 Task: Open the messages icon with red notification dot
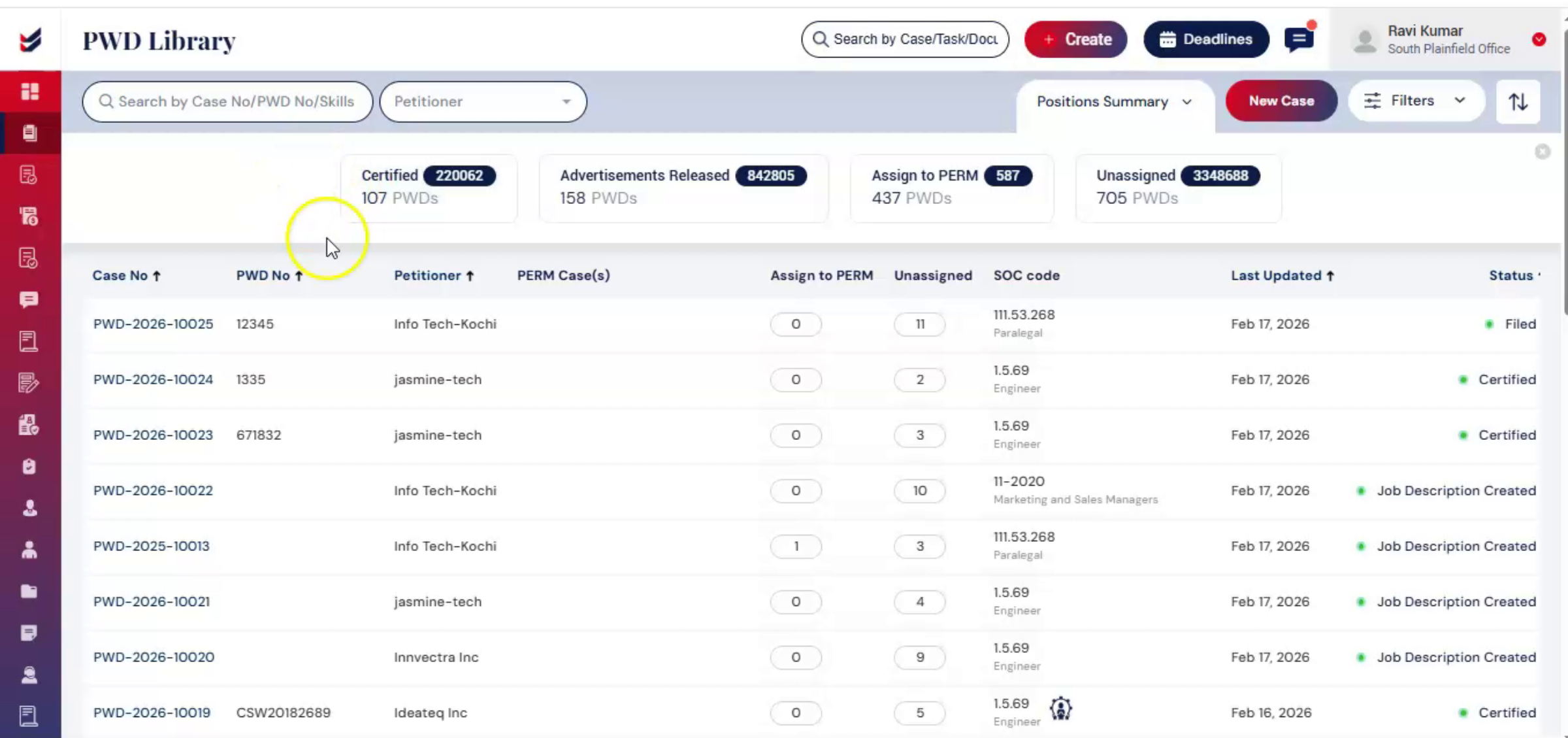click(x=1299, y=39)
